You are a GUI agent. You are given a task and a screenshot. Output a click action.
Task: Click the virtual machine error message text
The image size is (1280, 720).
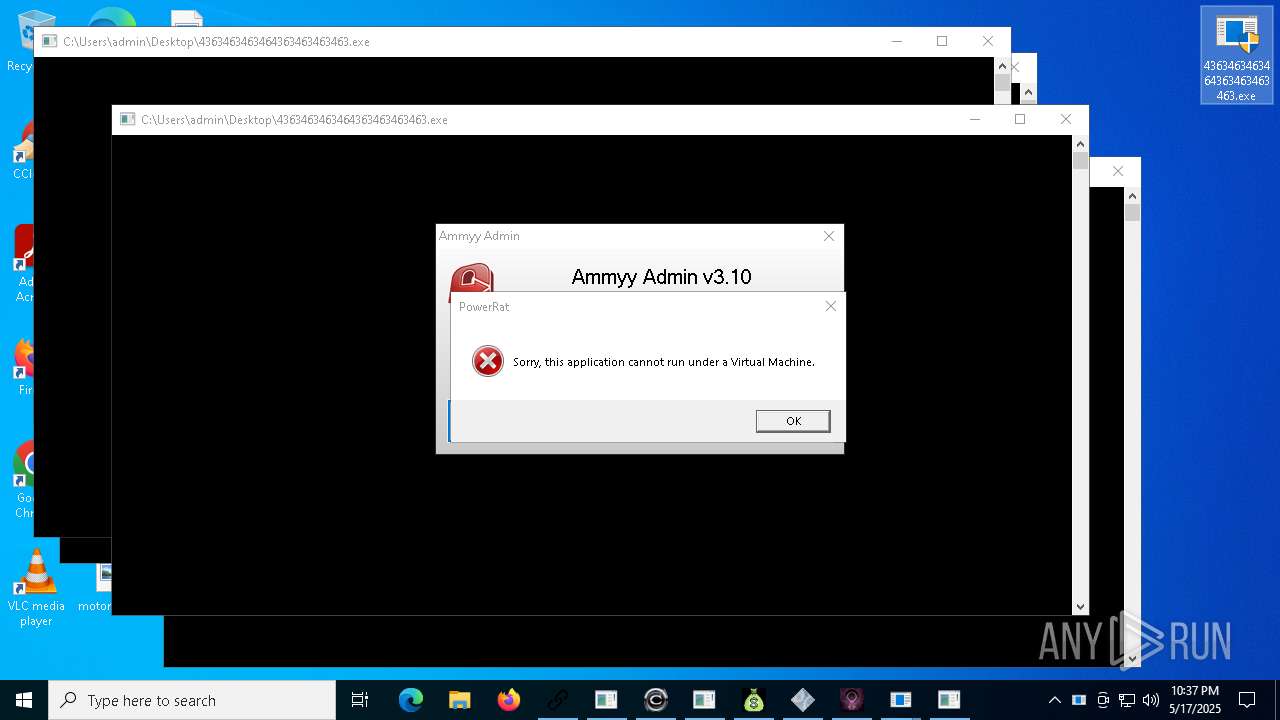point(664,362)
